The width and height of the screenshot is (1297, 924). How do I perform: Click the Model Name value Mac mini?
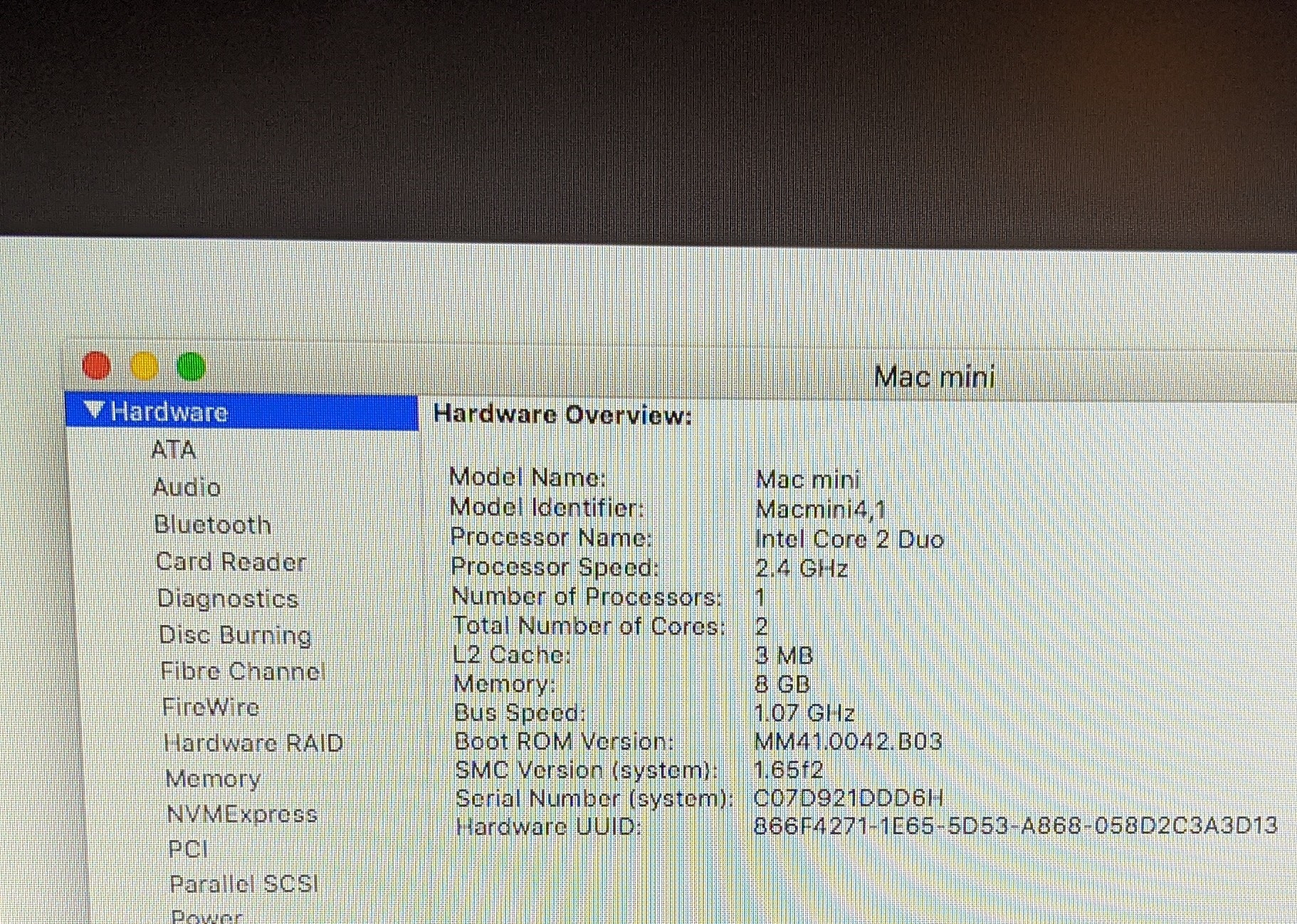pos(808,480)
